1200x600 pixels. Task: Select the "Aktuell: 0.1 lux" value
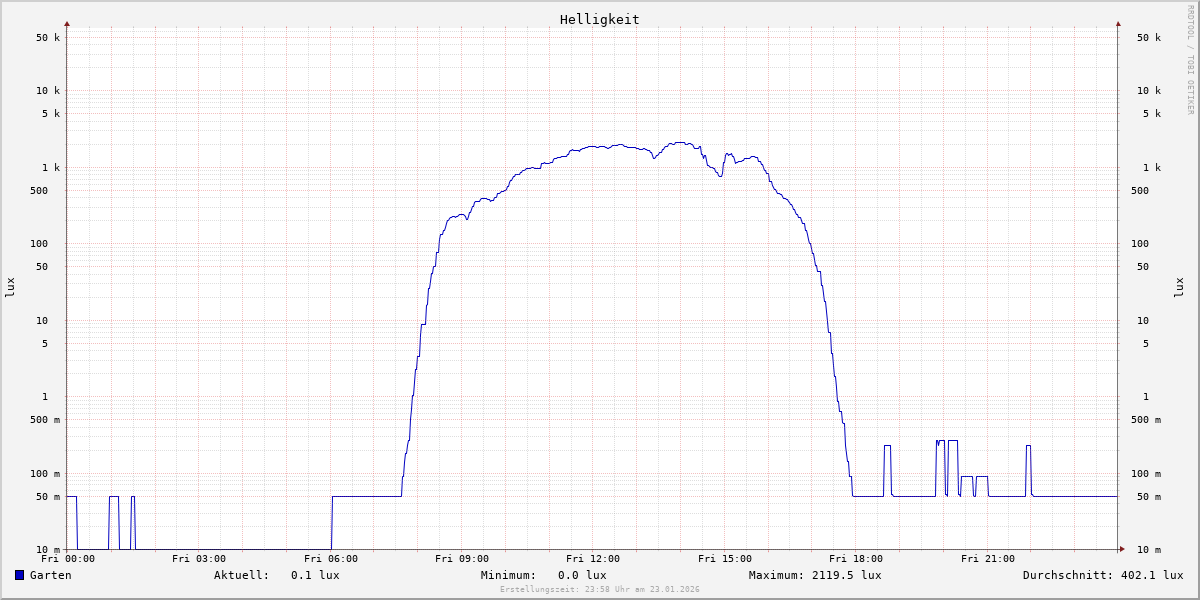pos(277,575)
